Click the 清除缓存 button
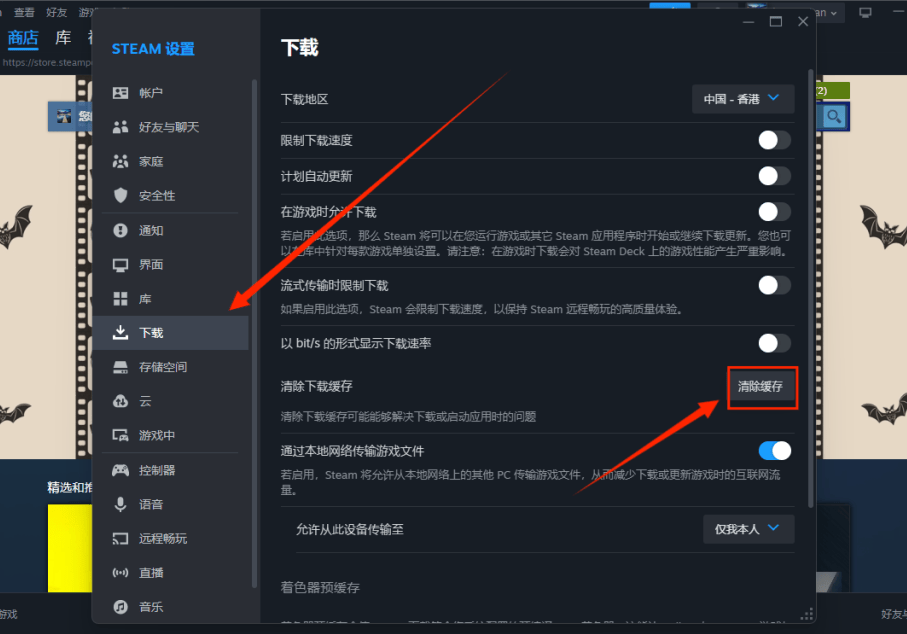Screen dimensions: 907x634 (x=760, y=386)
